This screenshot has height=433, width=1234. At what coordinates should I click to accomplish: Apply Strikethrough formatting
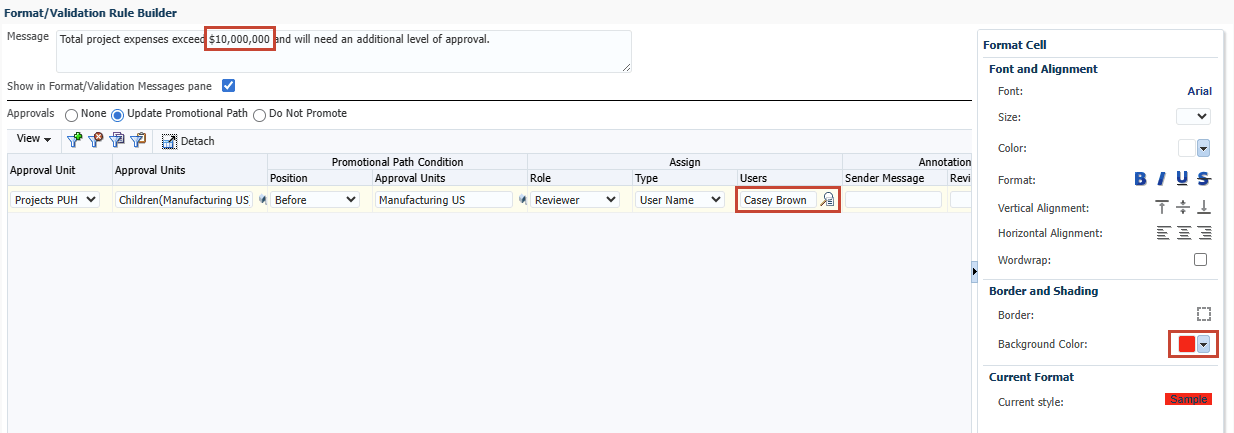point(1204,179)
